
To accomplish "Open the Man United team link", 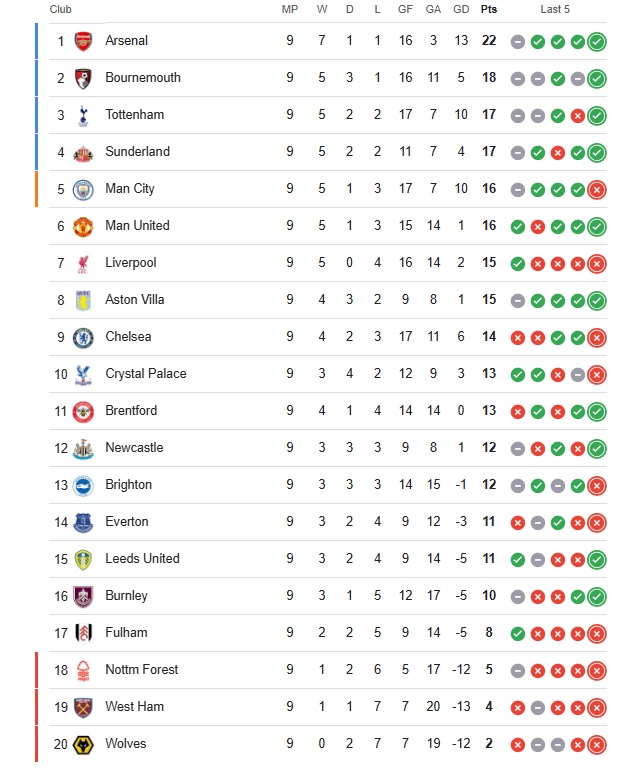I will pos(137,226).
